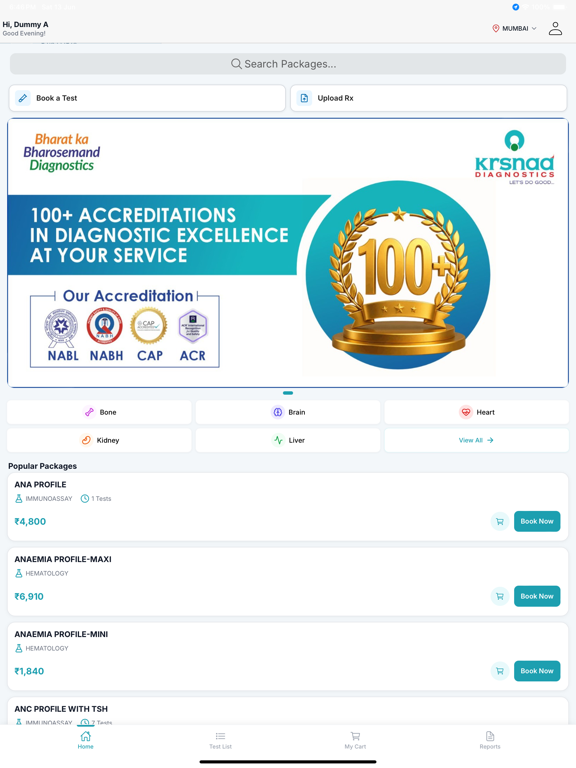Viewport: 576px width, 768px height.
Task: Open ANAEMIA PROFILE-MINI package title
Action: tap(61, 634)
